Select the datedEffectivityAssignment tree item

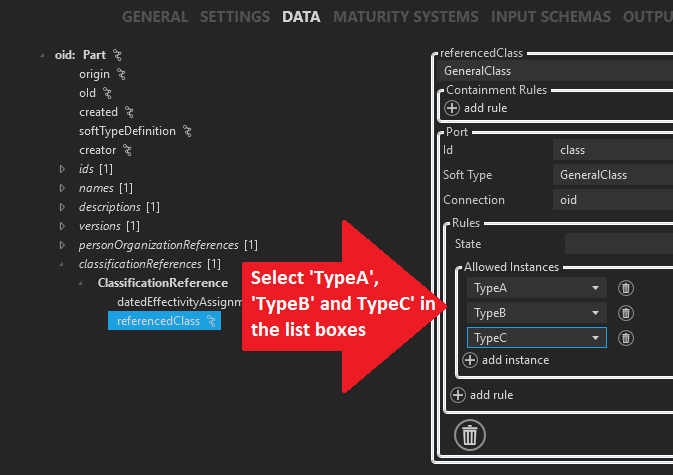(180, 302)
